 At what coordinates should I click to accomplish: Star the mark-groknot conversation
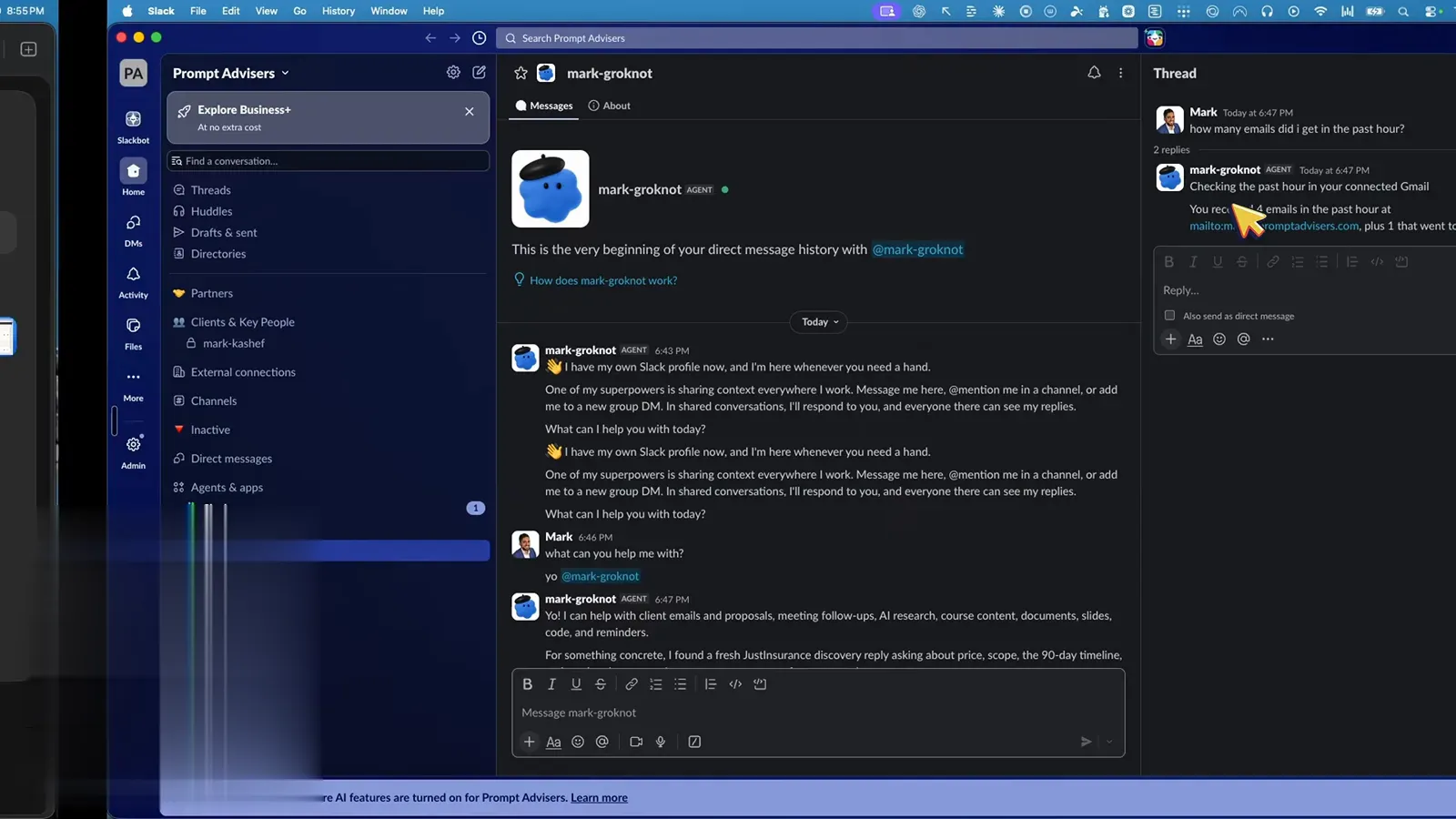521,73
